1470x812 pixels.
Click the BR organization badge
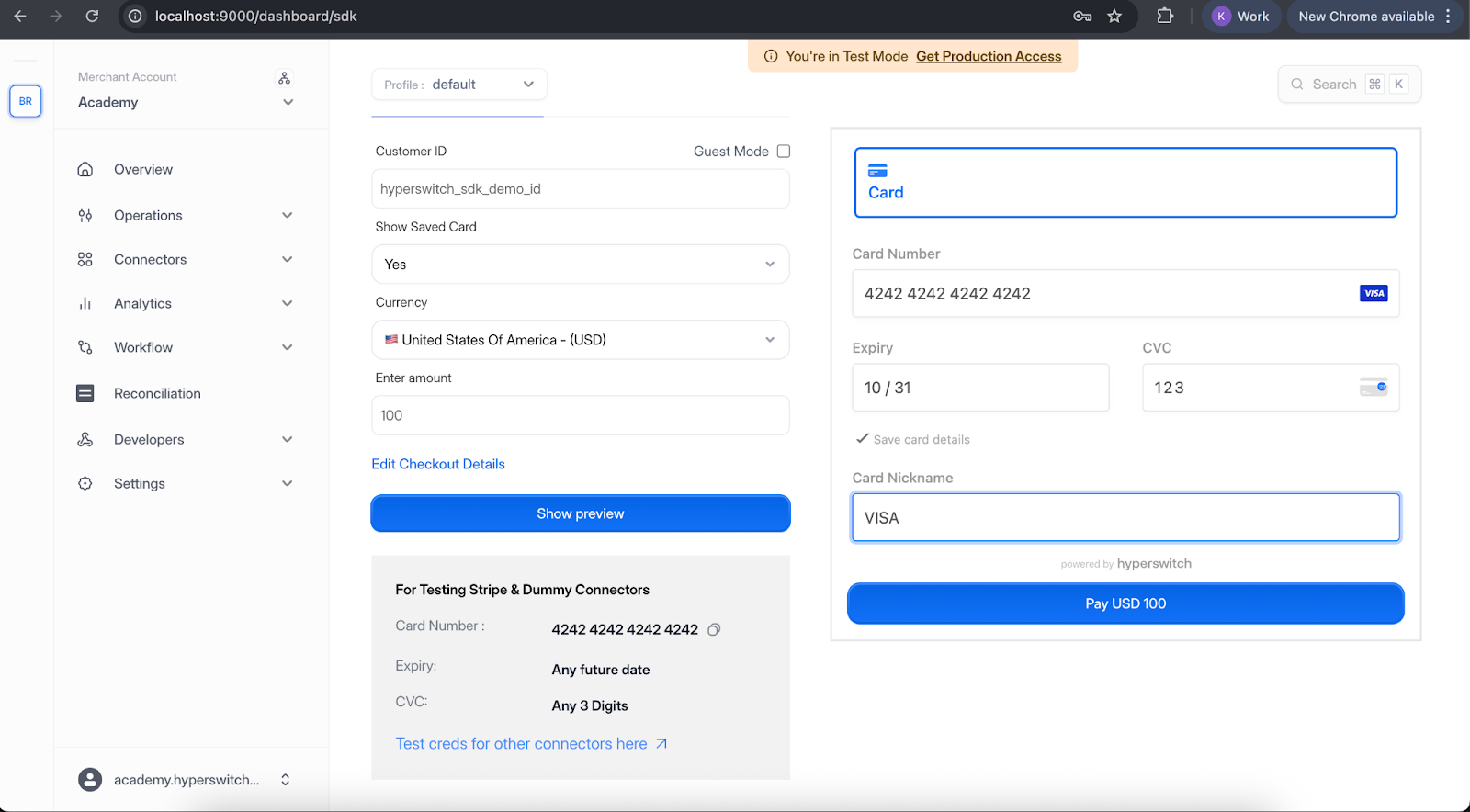coord(26,101)
